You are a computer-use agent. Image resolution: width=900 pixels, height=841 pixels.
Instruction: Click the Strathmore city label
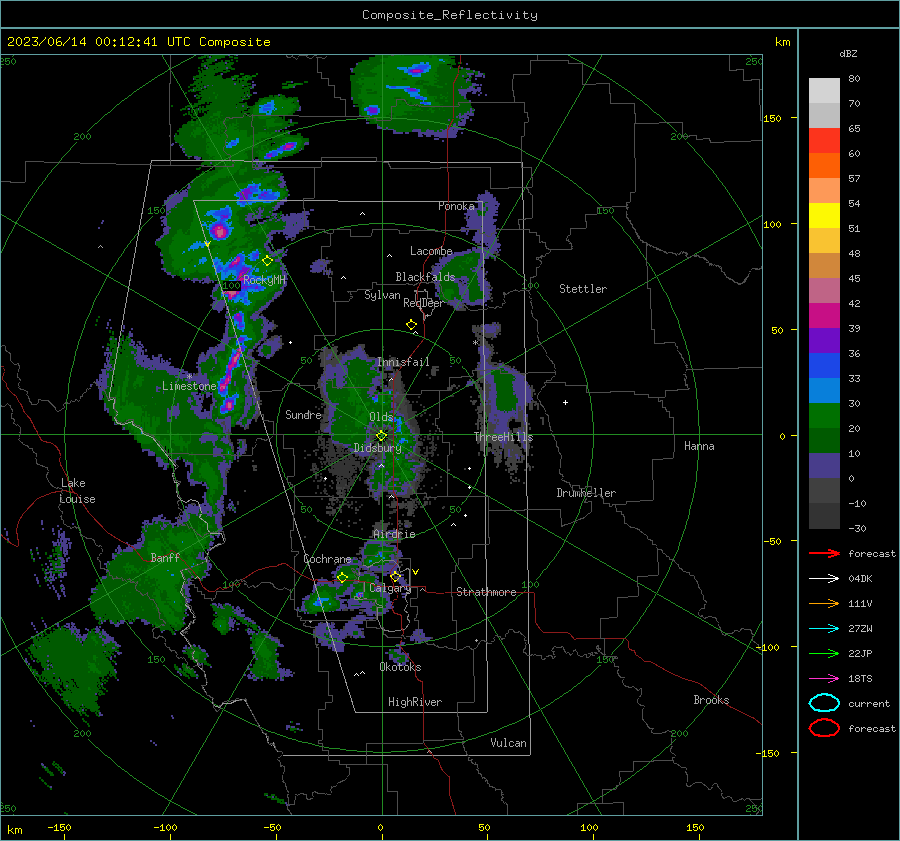click(x=486, y=592)
